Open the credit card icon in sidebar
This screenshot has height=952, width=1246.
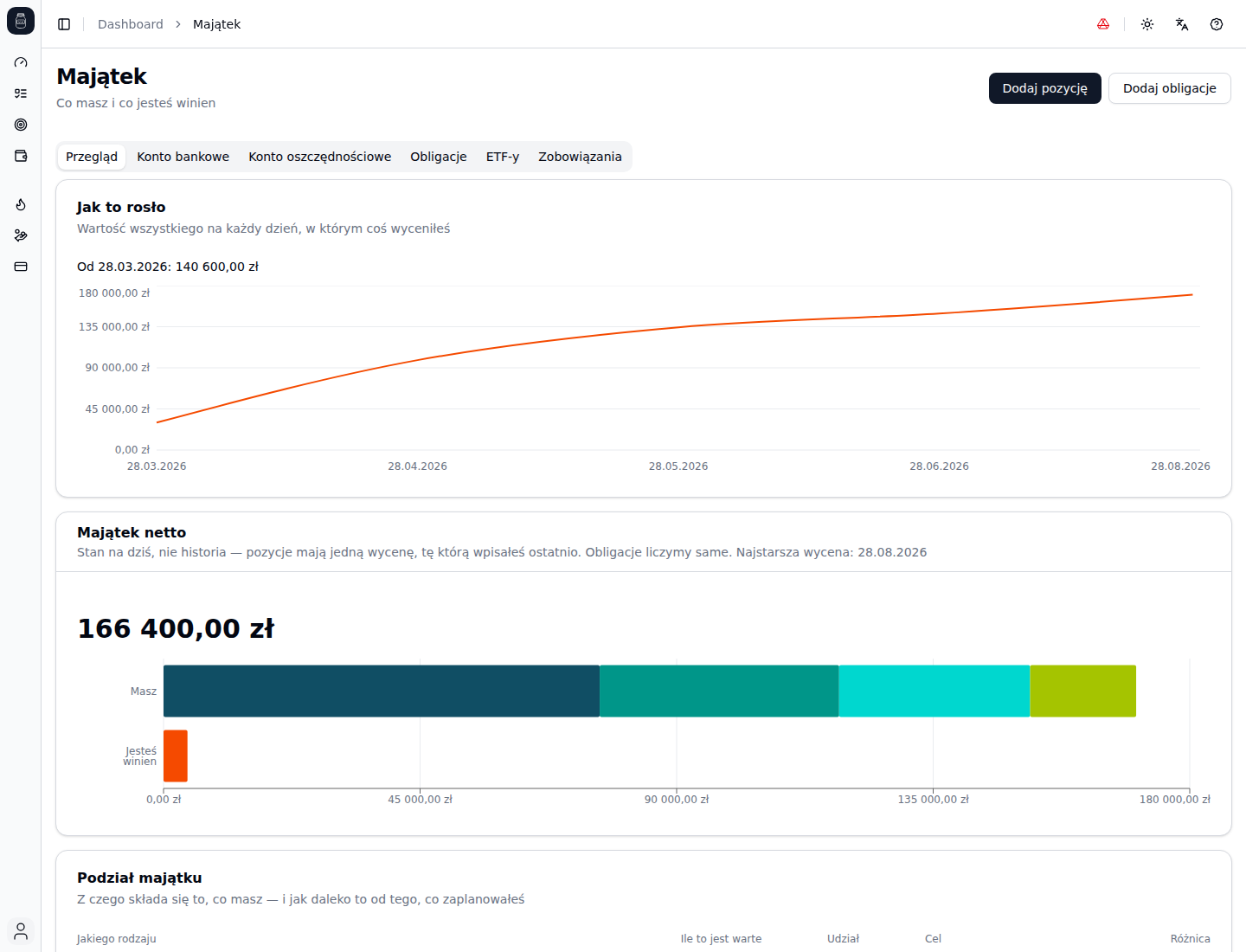pyautogui.click(x=21, y=267)
